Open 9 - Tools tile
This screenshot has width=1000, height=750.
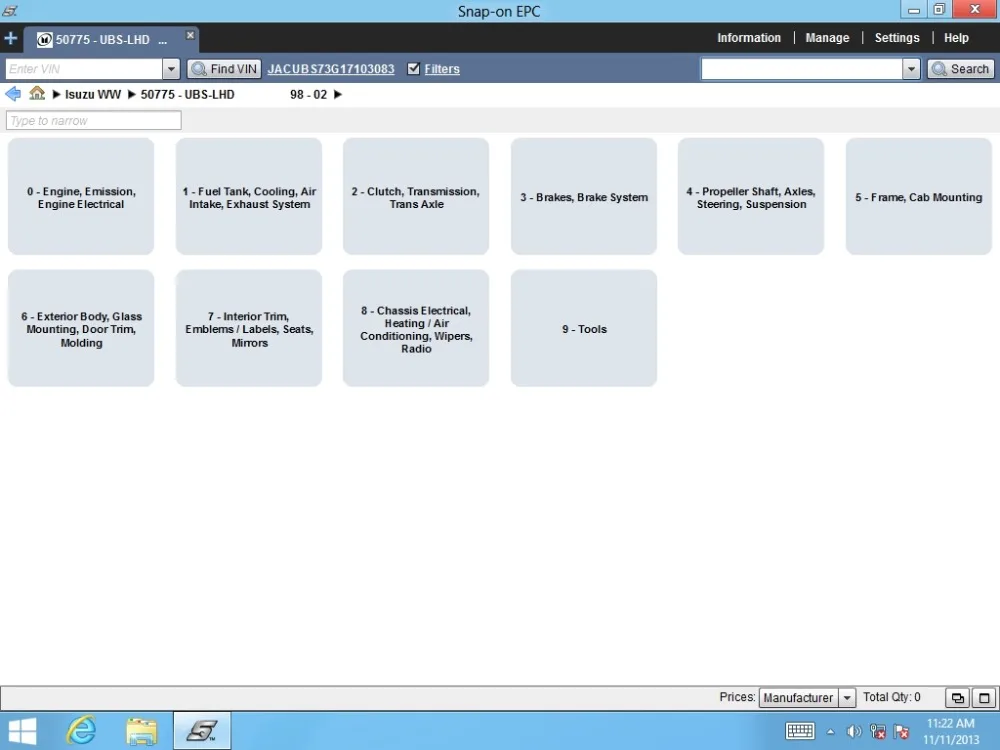[584, 328]
